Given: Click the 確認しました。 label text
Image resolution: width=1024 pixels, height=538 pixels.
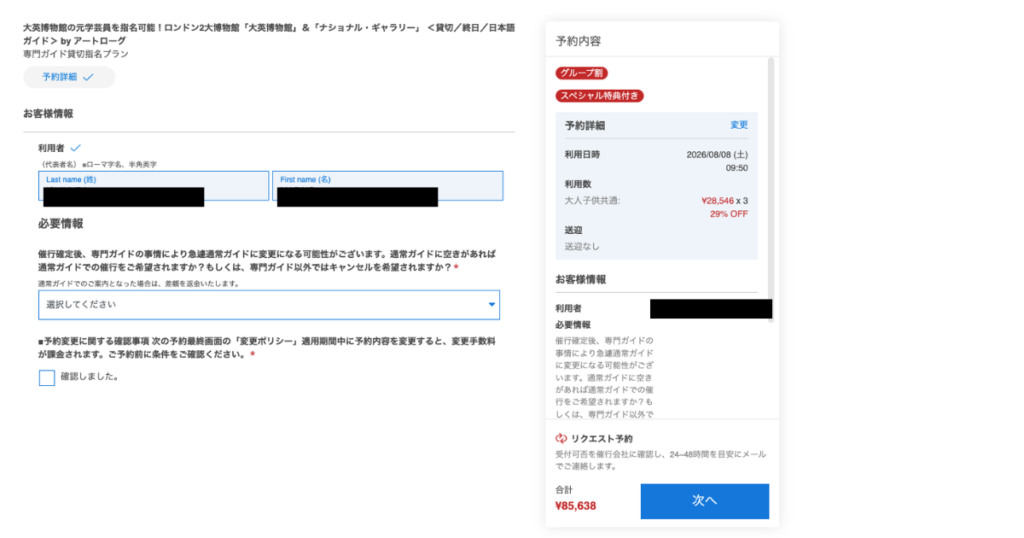Looking at the screenshot, I should pos(89,377).
